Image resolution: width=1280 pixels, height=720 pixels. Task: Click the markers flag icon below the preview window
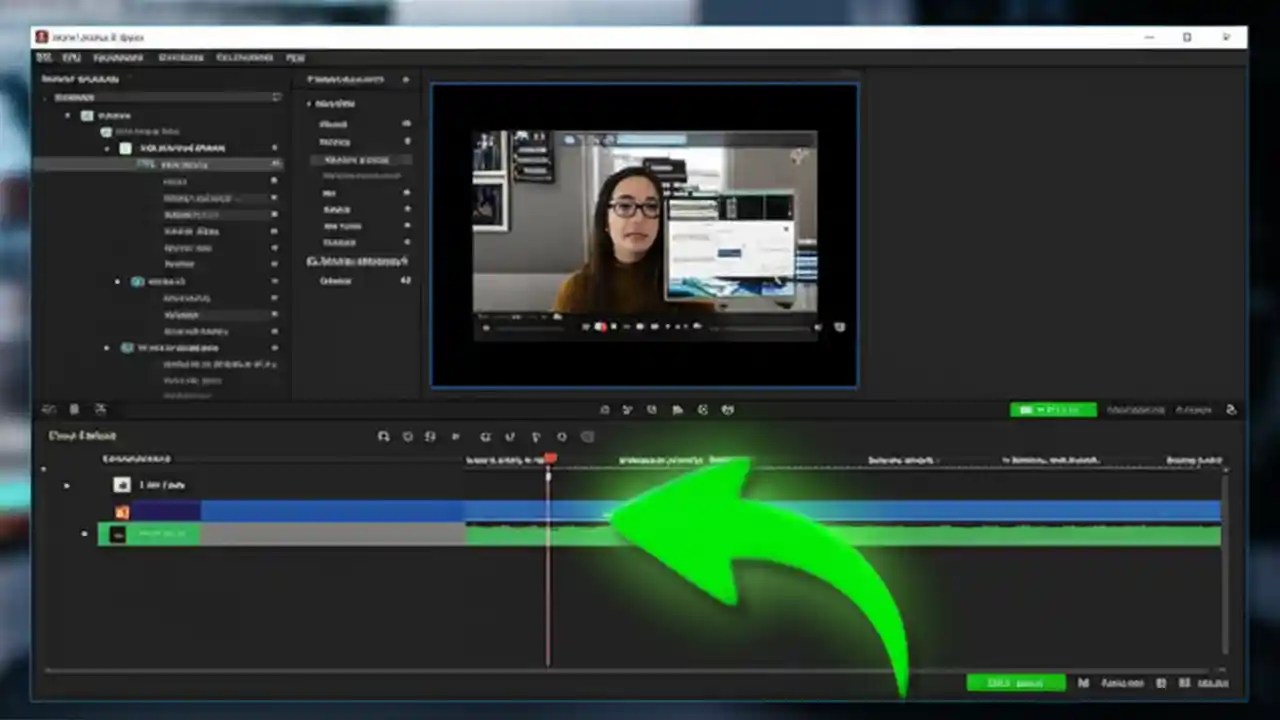coord(677,409)
